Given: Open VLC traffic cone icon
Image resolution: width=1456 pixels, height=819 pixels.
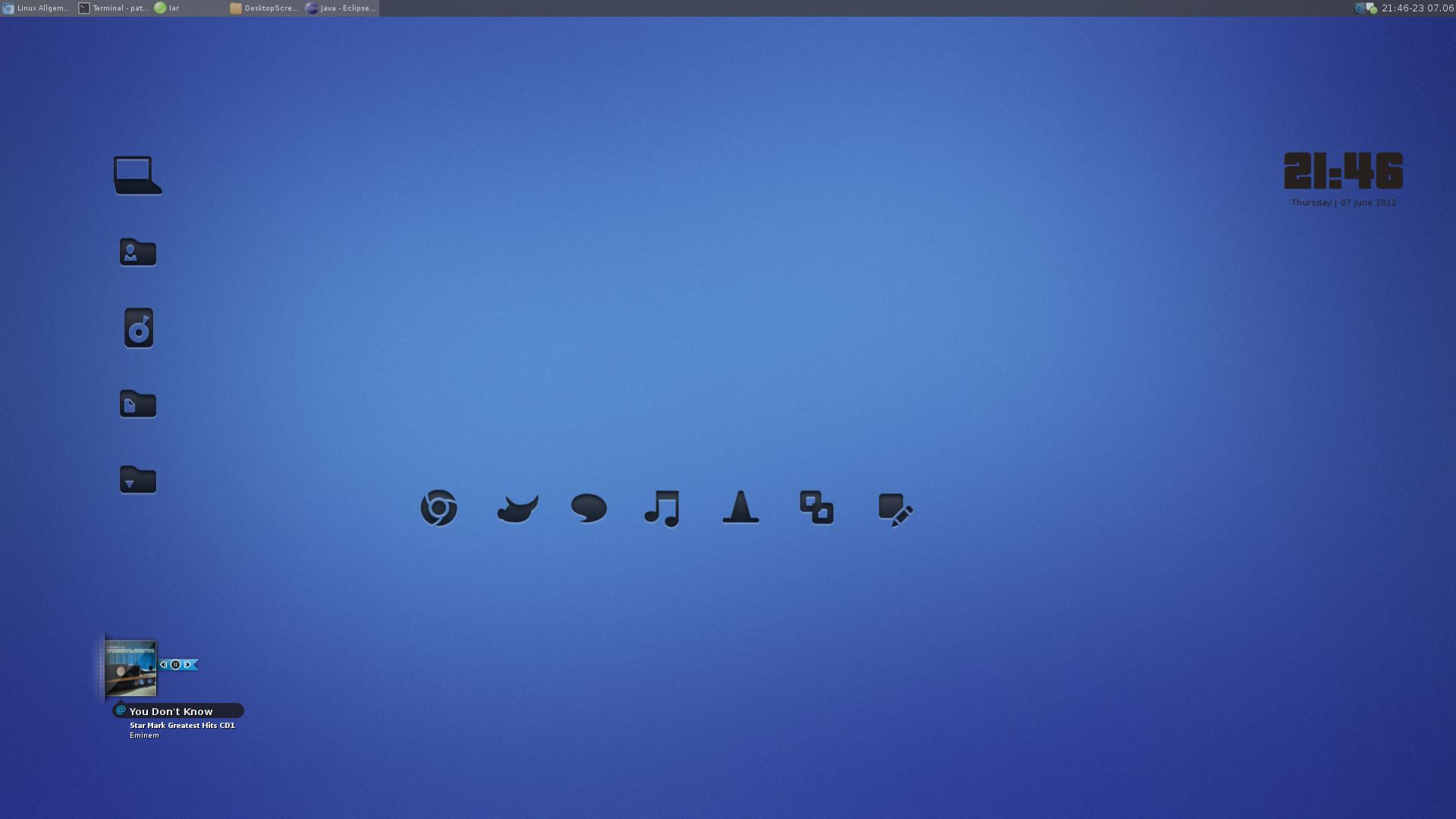Looking at the screenshot, I should click(x=741, y=507).
